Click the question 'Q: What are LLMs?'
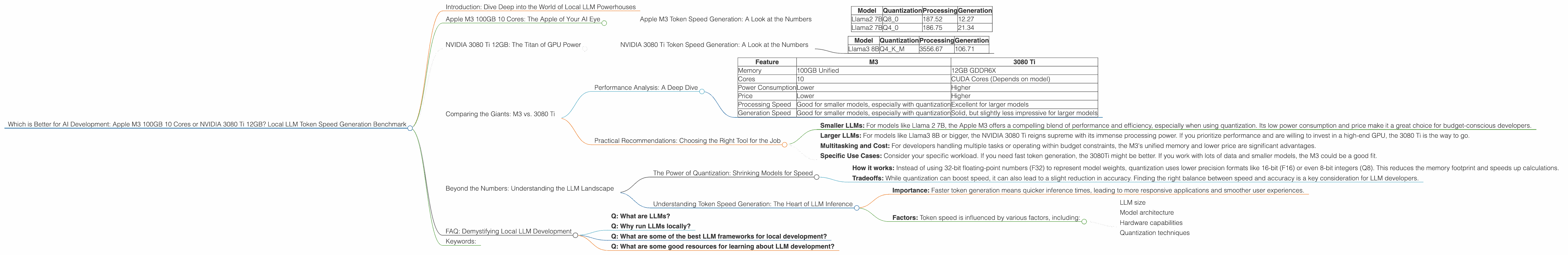 pyautogui.click(x=640, y=216)
